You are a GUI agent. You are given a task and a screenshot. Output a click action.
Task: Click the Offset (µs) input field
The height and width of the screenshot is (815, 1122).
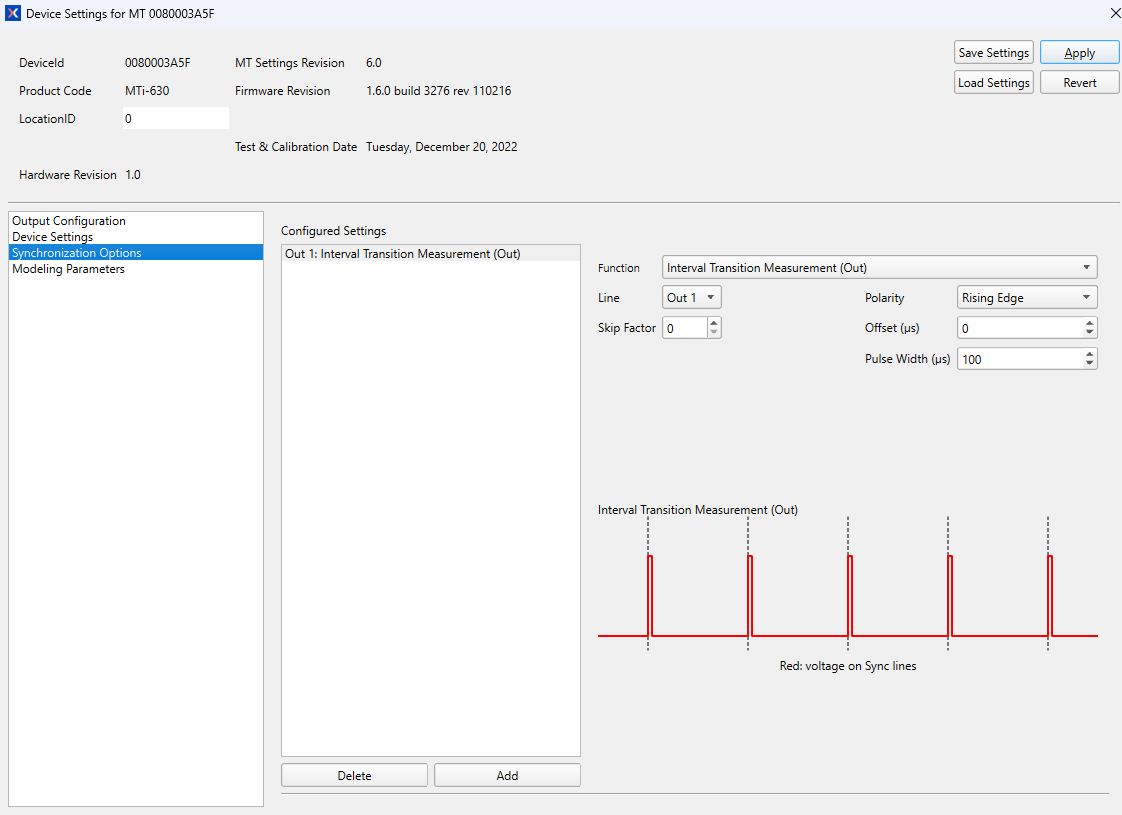pyautogui.click(x=1020, y=328)
